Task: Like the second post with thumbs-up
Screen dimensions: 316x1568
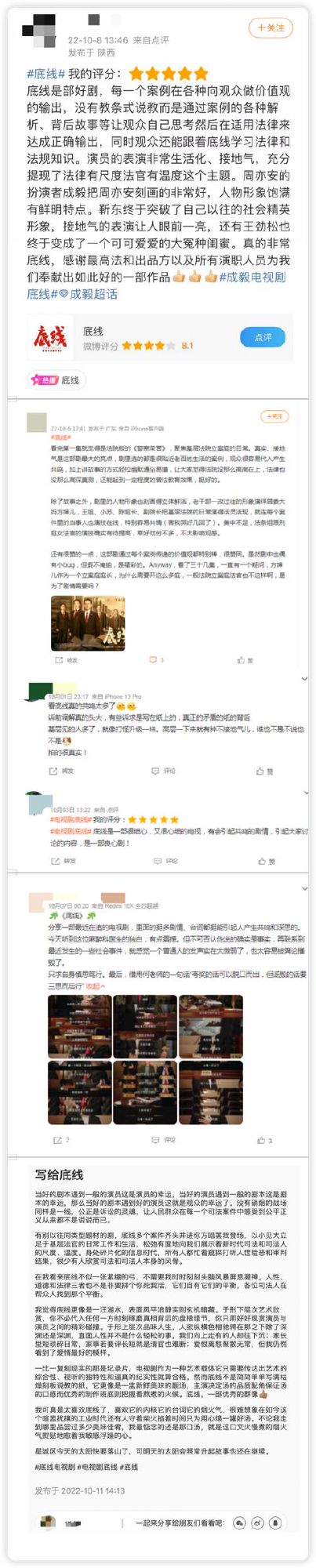Action: tap(245, 660)
